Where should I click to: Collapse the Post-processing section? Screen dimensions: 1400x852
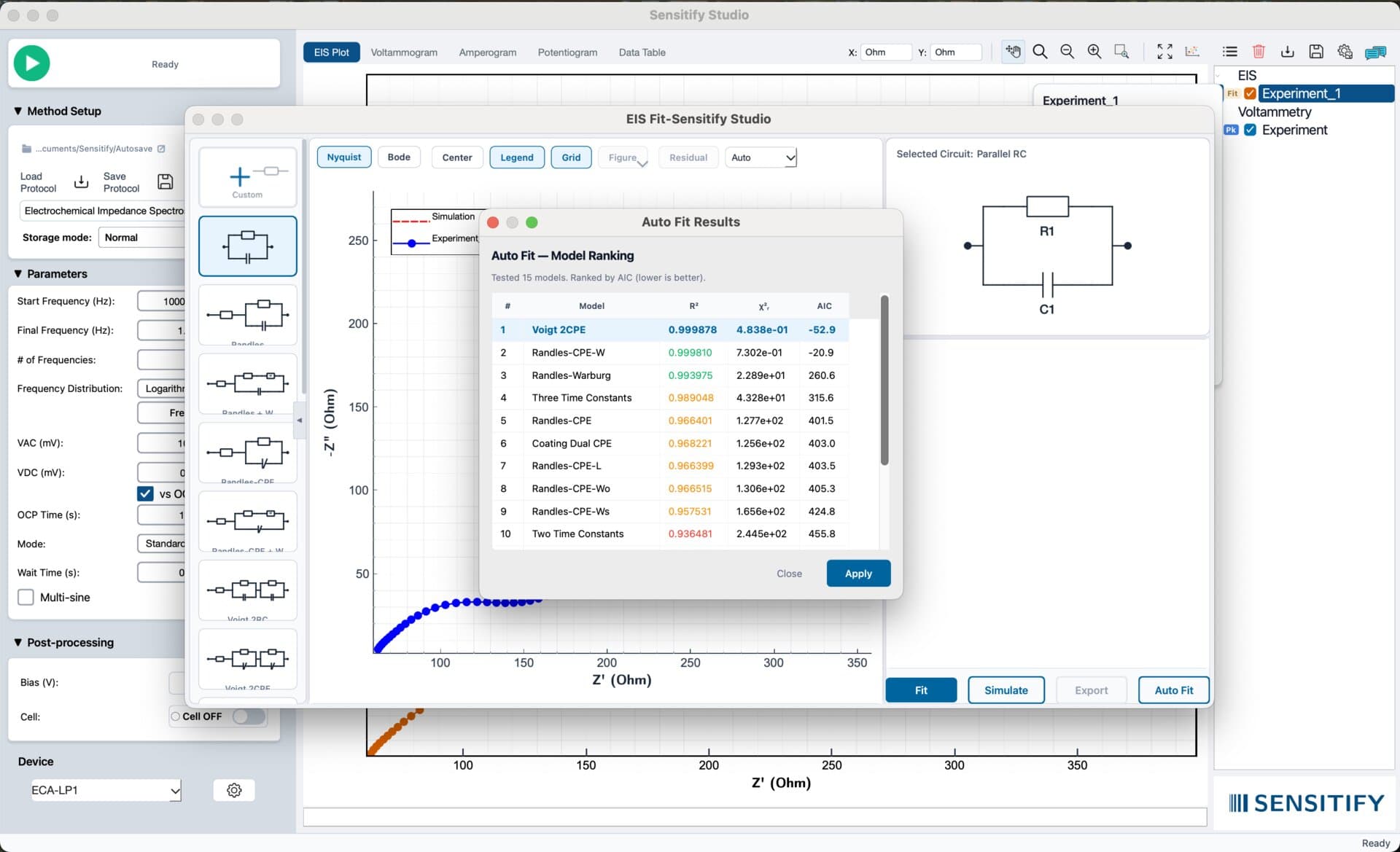(17, 642)
